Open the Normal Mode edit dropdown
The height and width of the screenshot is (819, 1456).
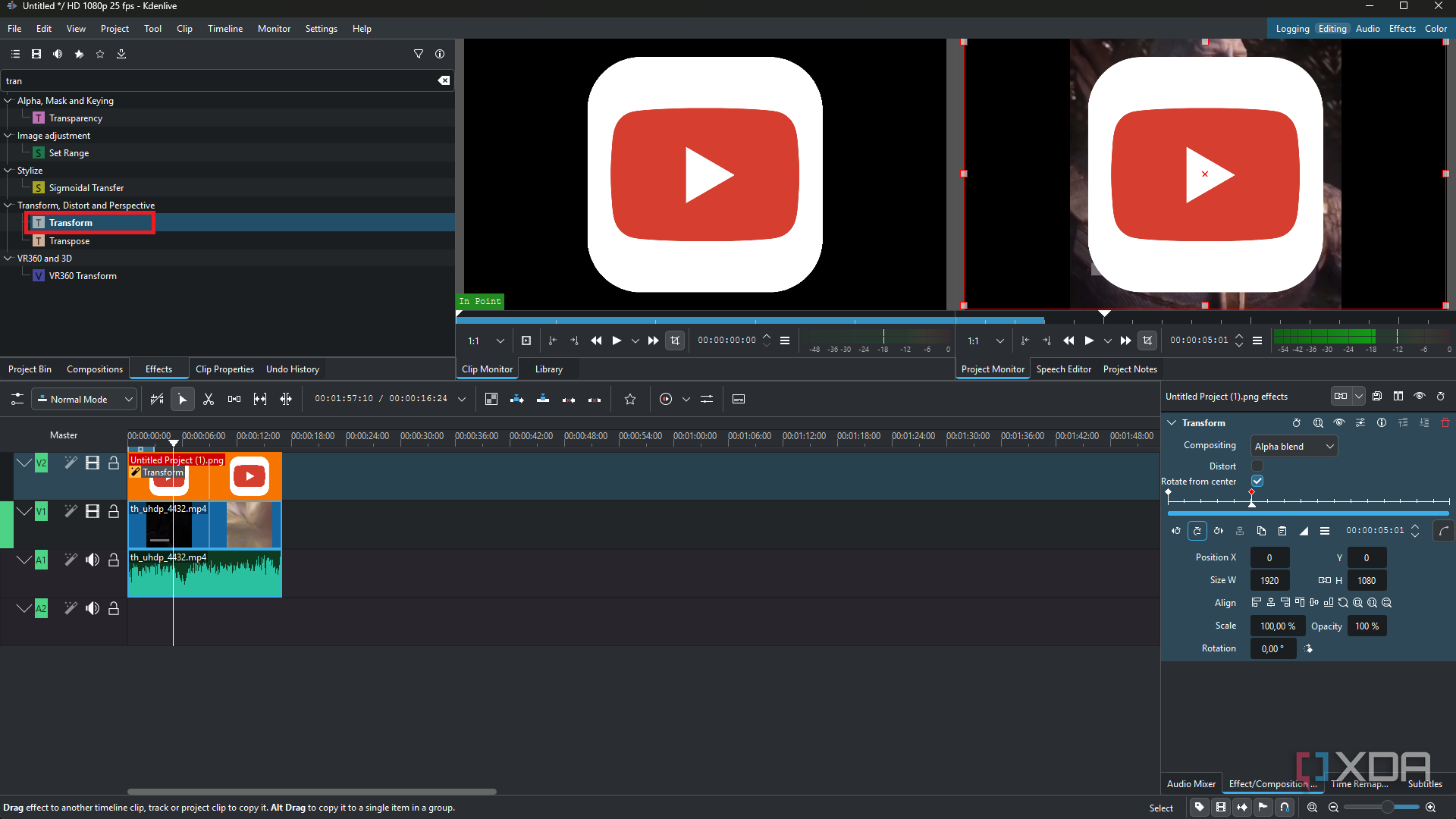click(84, 400)
